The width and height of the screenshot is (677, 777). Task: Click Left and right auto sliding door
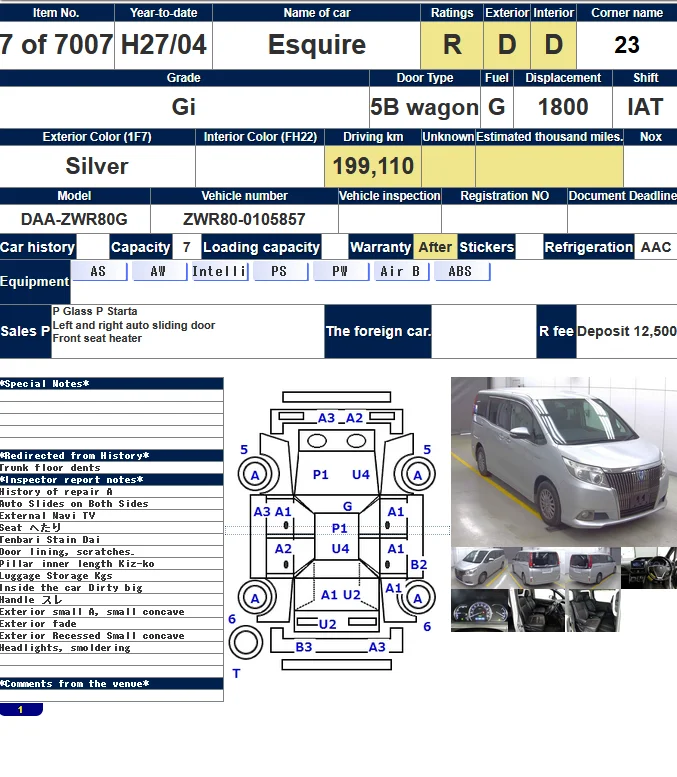134,325
